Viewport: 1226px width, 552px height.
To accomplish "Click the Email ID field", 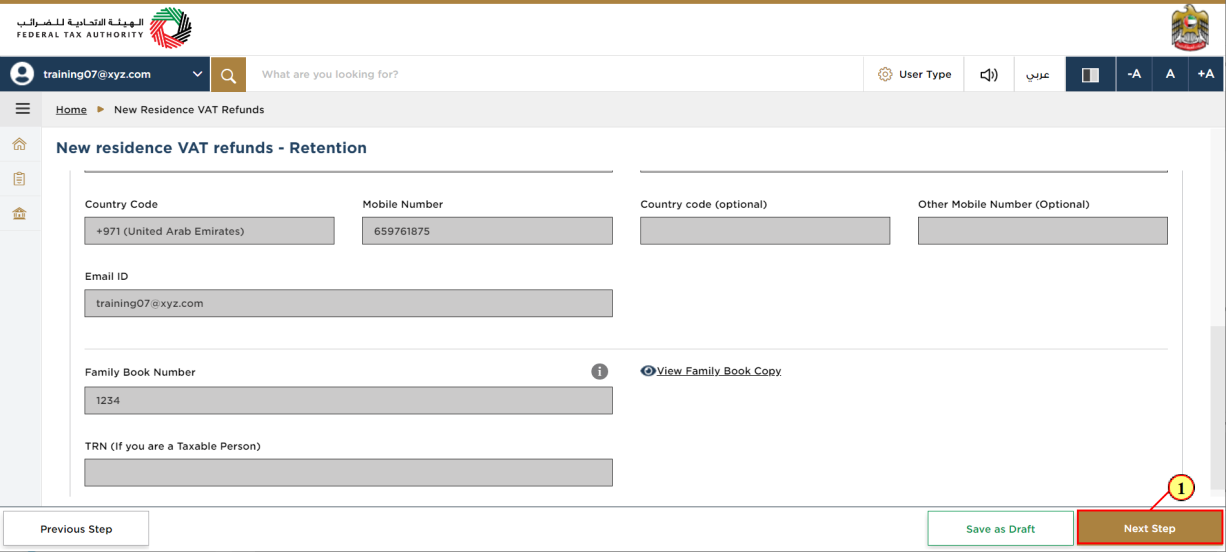I will click(348, 303).
